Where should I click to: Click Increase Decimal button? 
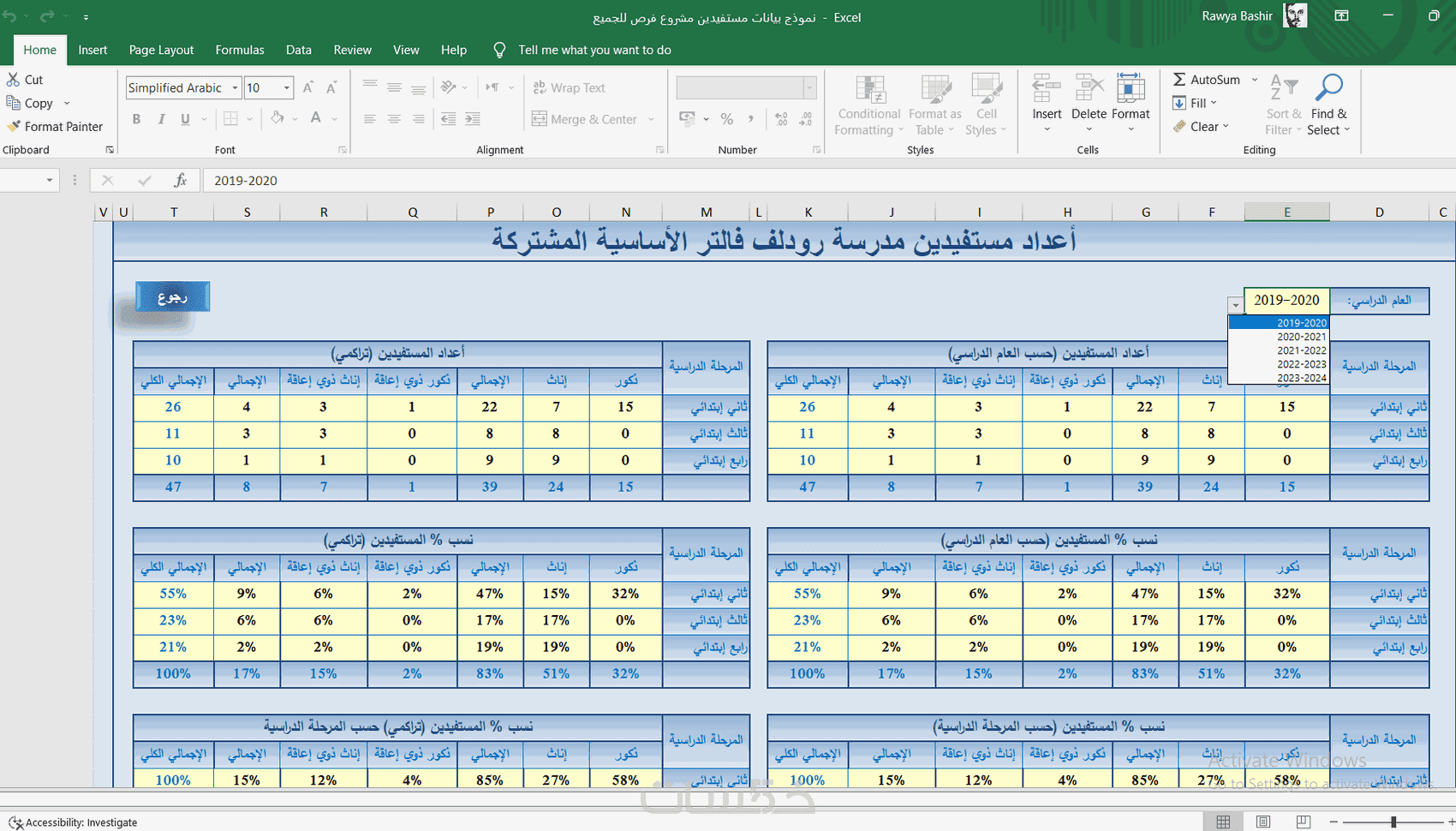781,119
